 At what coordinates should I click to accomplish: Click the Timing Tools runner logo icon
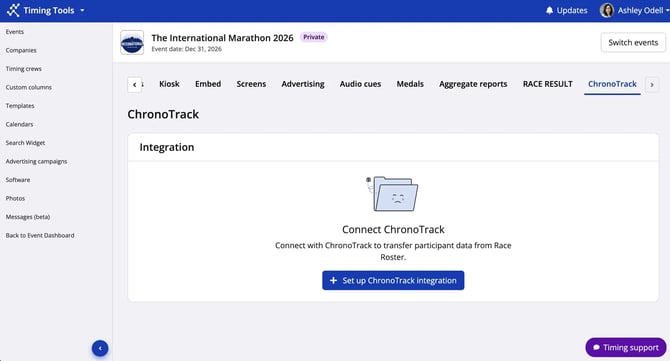[x=13, y=10]
